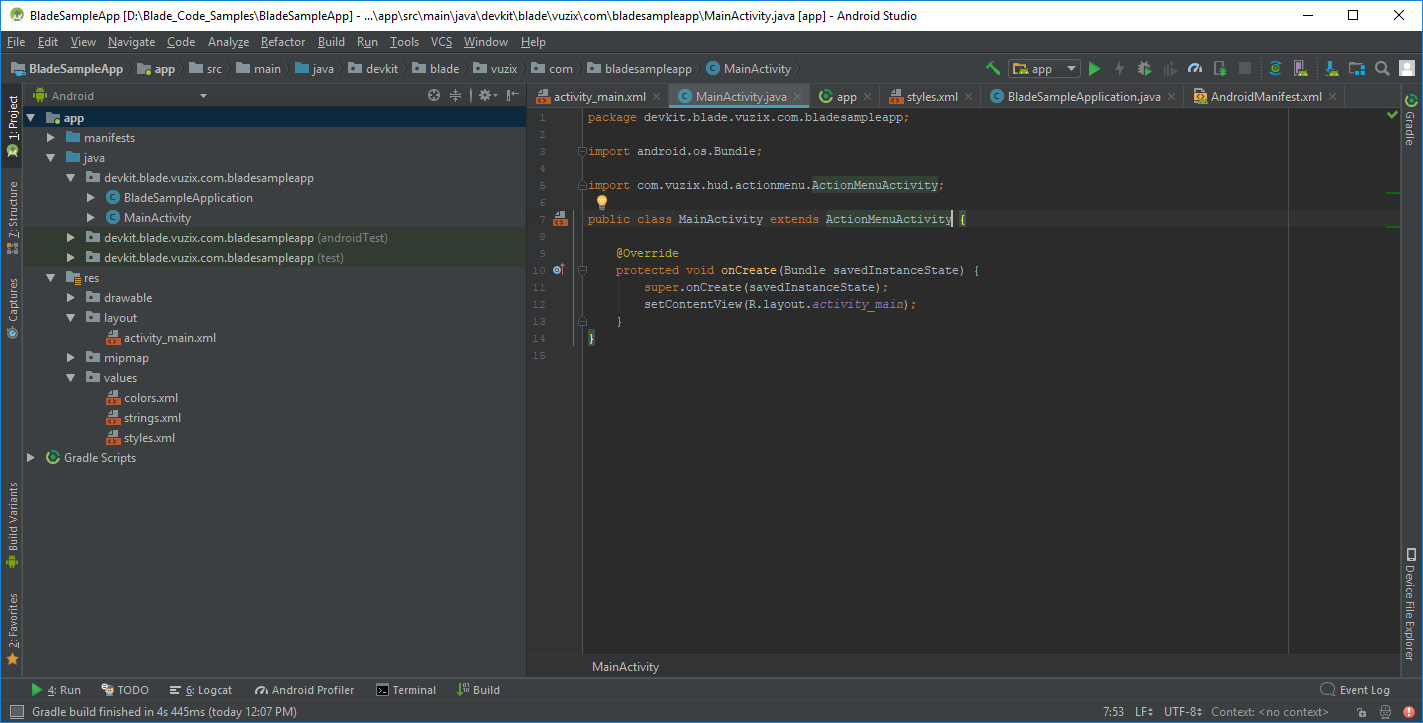The width and height of the screenshot is (1423, 723).
Task: Click the user account avatar icon
Action: 1407,69
